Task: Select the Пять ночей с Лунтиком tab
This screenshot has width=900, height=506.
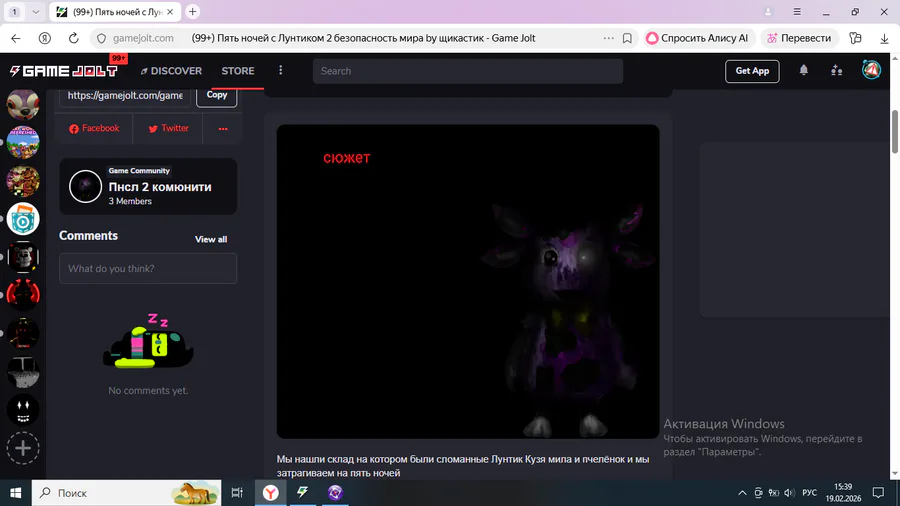Action: (x=115, y=11)
